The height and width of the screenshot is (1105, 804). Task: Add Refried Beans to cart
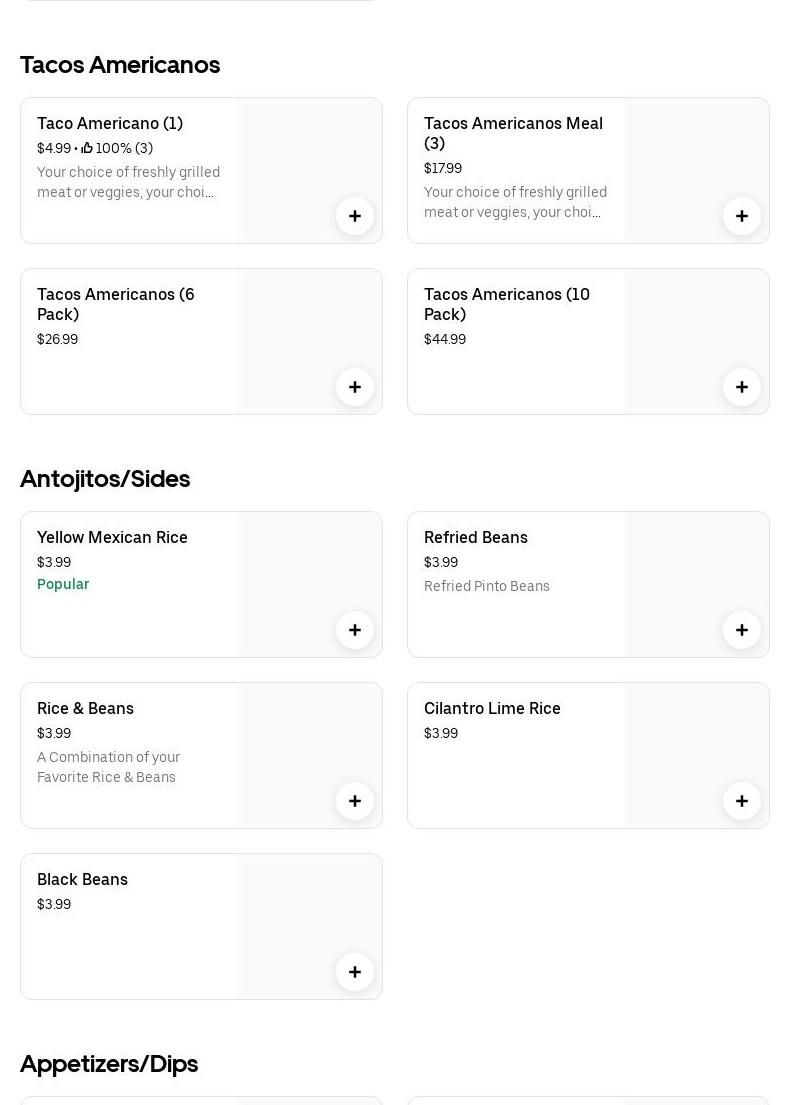[x=742, y=630]
